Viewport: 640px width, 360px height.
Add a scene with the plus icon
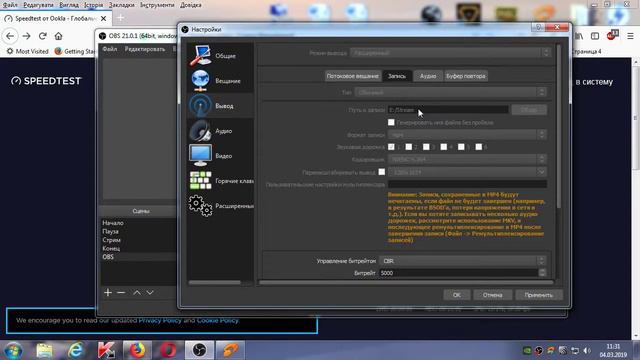[x=108, y=292]
